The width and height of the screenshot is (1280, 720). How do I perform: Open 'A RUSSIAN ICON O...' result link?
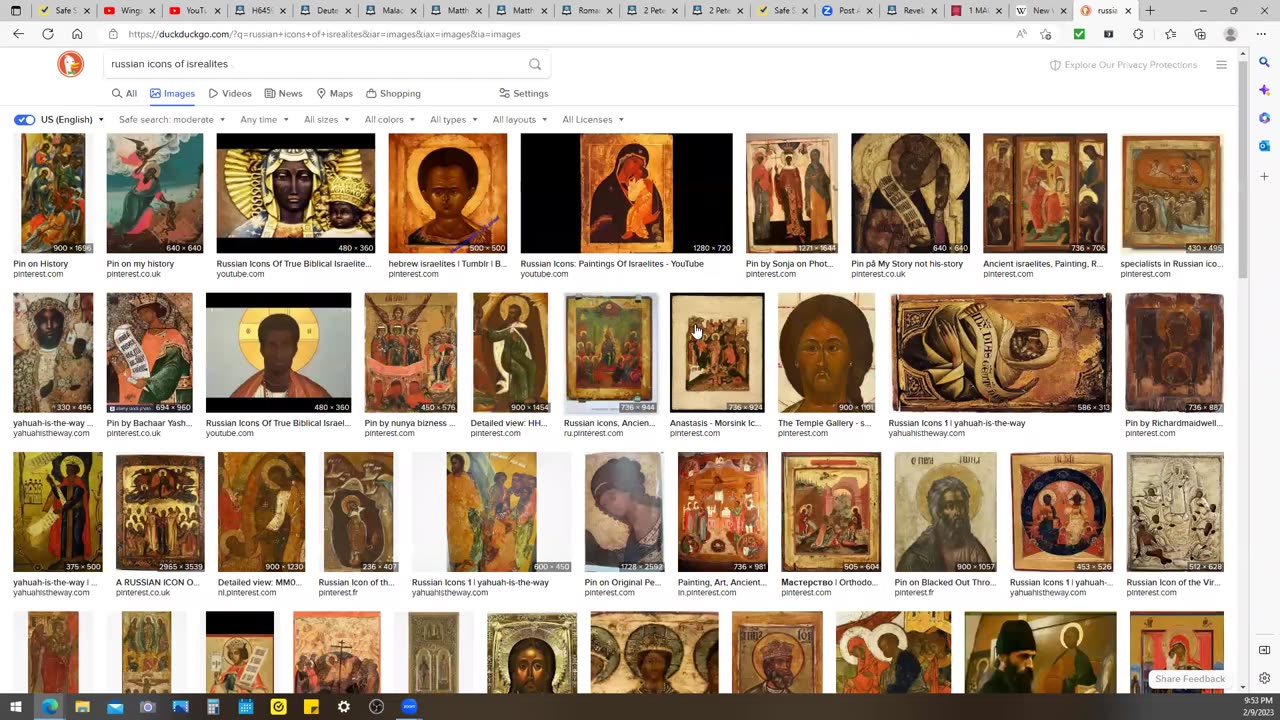pos(158,582)
